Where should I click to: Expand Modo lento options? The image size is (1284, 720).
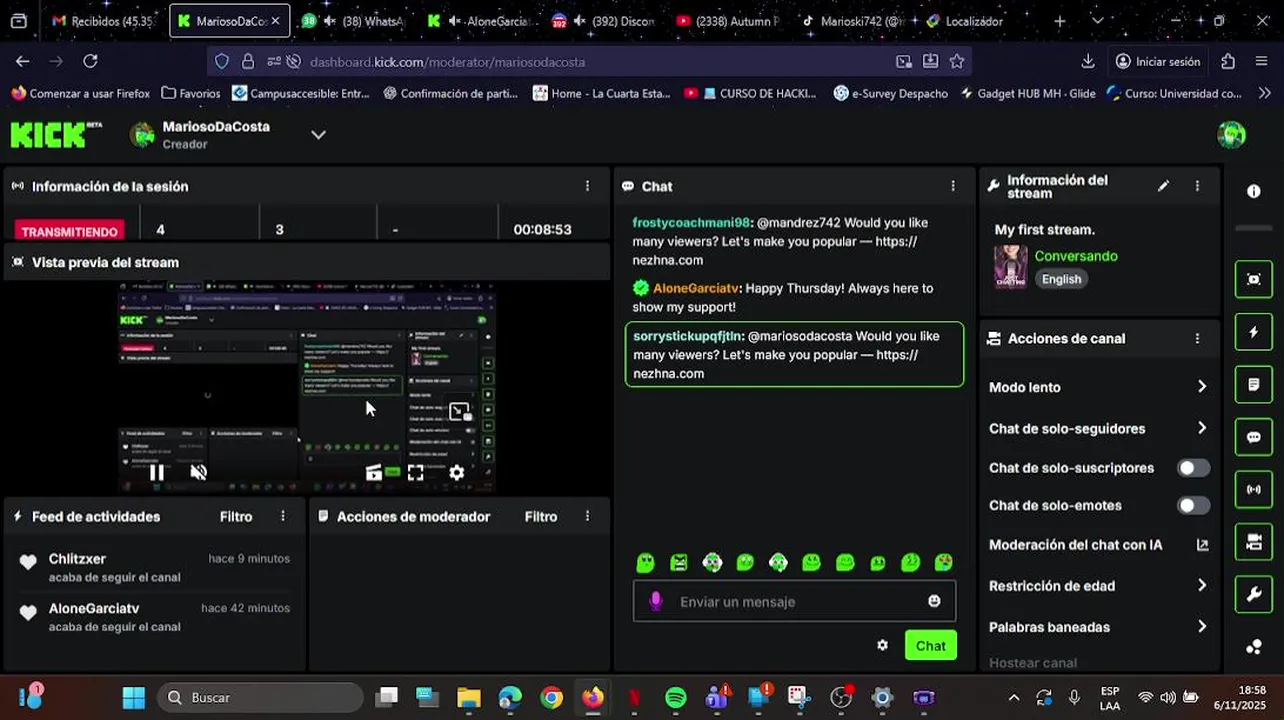click(1201, 387)
